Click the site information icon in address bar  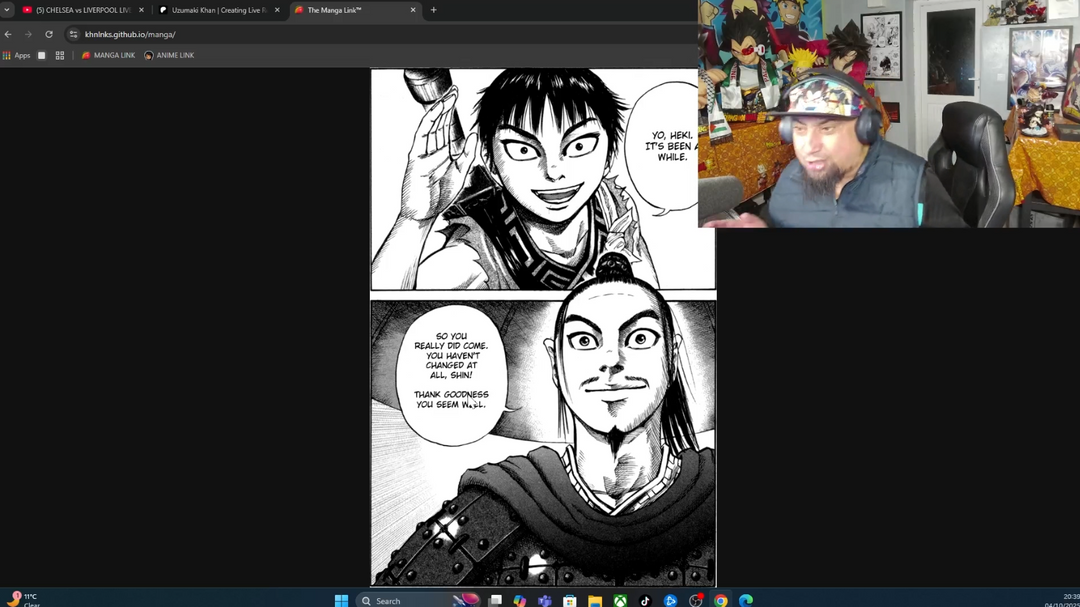tap(73, 33)
